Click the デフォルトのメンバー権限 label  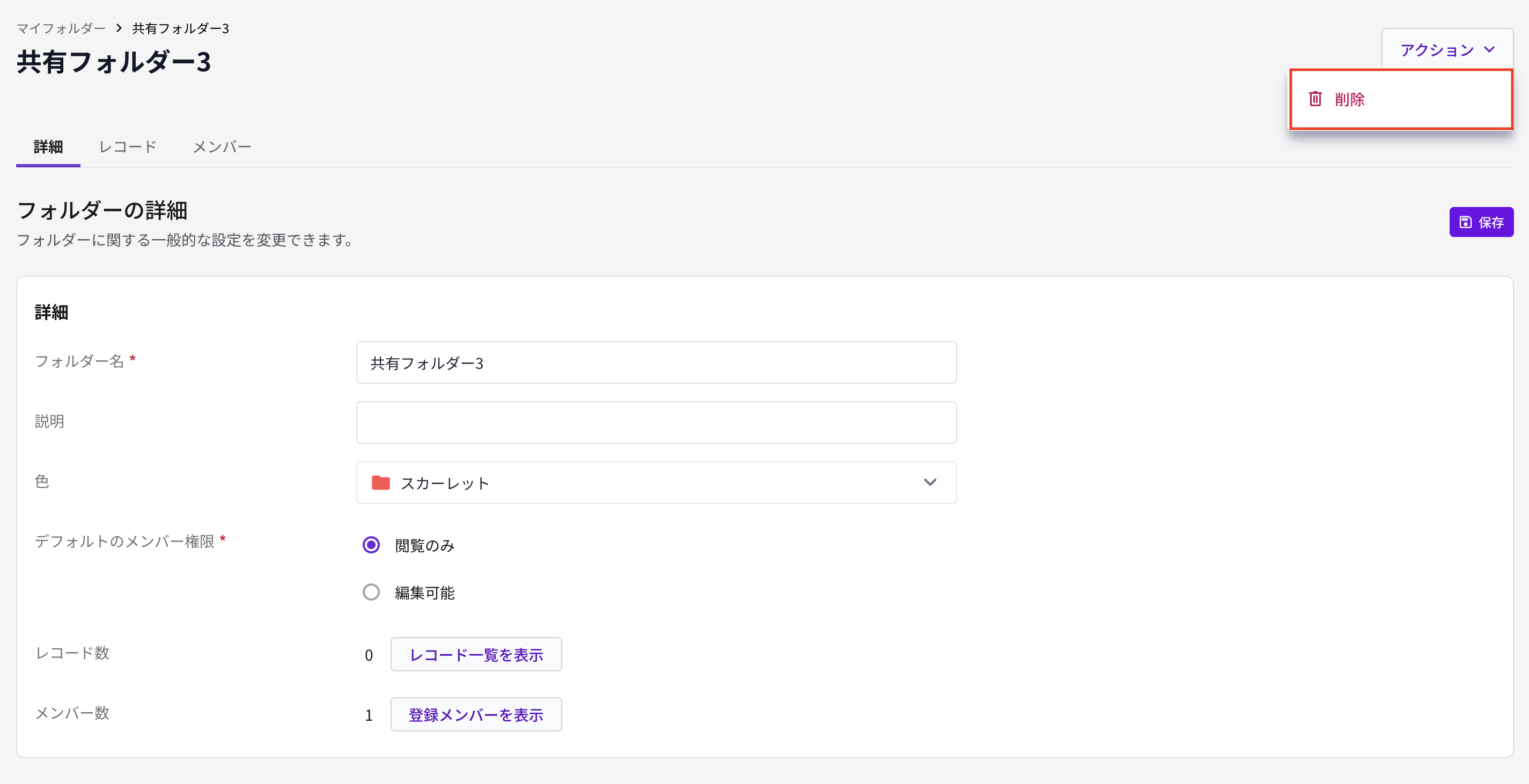pos(124,541)
